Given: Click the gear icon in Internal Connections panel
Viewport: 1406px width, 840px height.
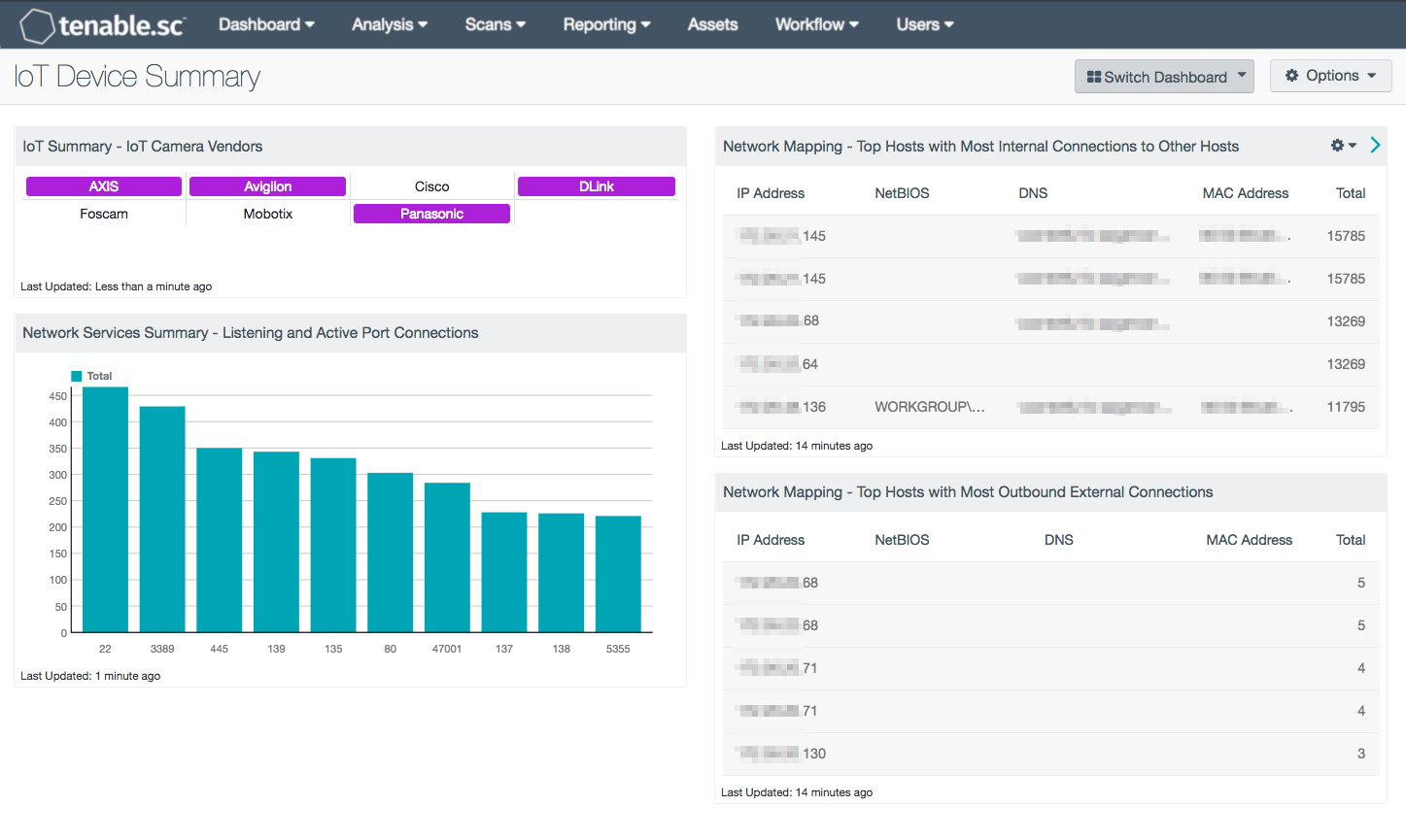Looking at the screenshot, I should click(x=1343, y=146).
